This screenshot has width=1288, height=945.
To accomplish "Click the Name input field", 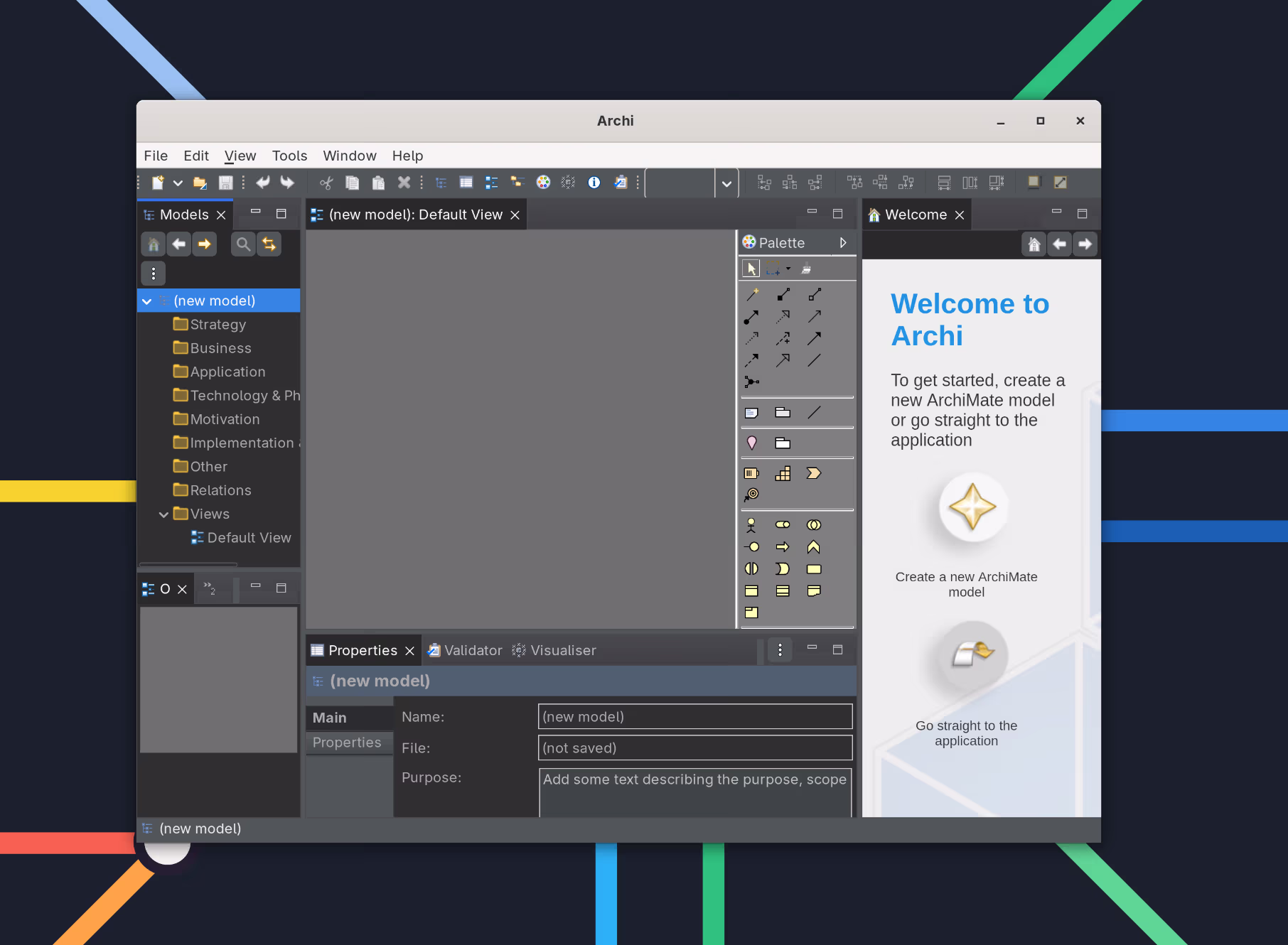I will pyautogui.click(x=695, y=717).
